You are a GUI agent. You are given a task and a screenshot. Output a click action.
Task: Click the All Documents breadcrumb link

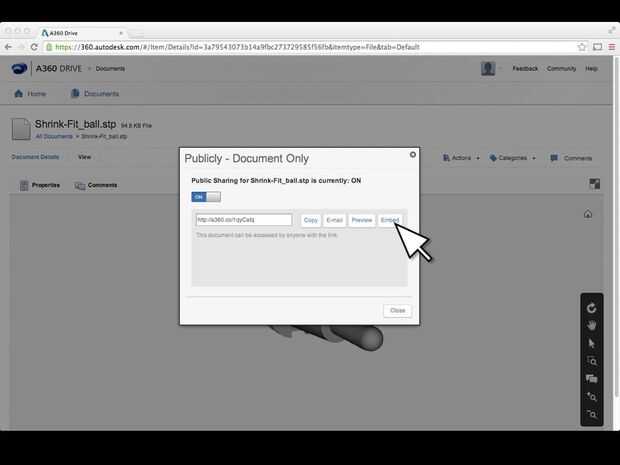coord(54,136)
